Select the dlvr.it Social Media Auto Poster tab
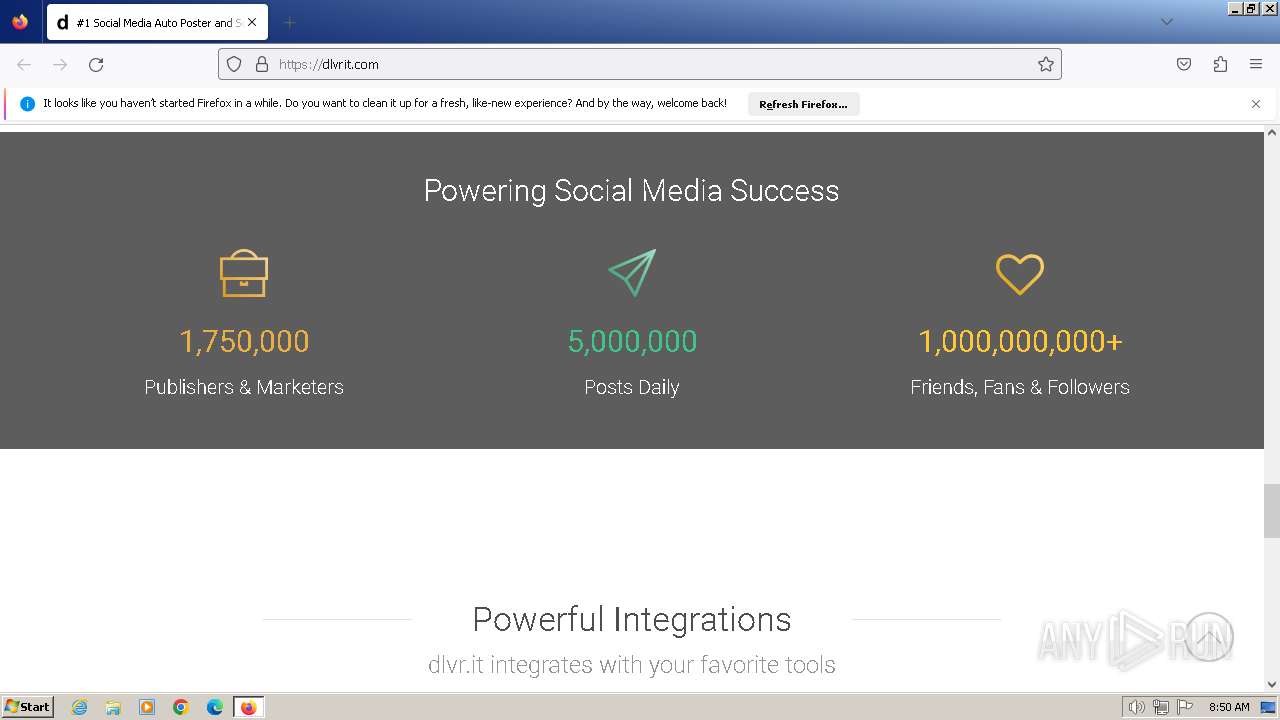 157,22
